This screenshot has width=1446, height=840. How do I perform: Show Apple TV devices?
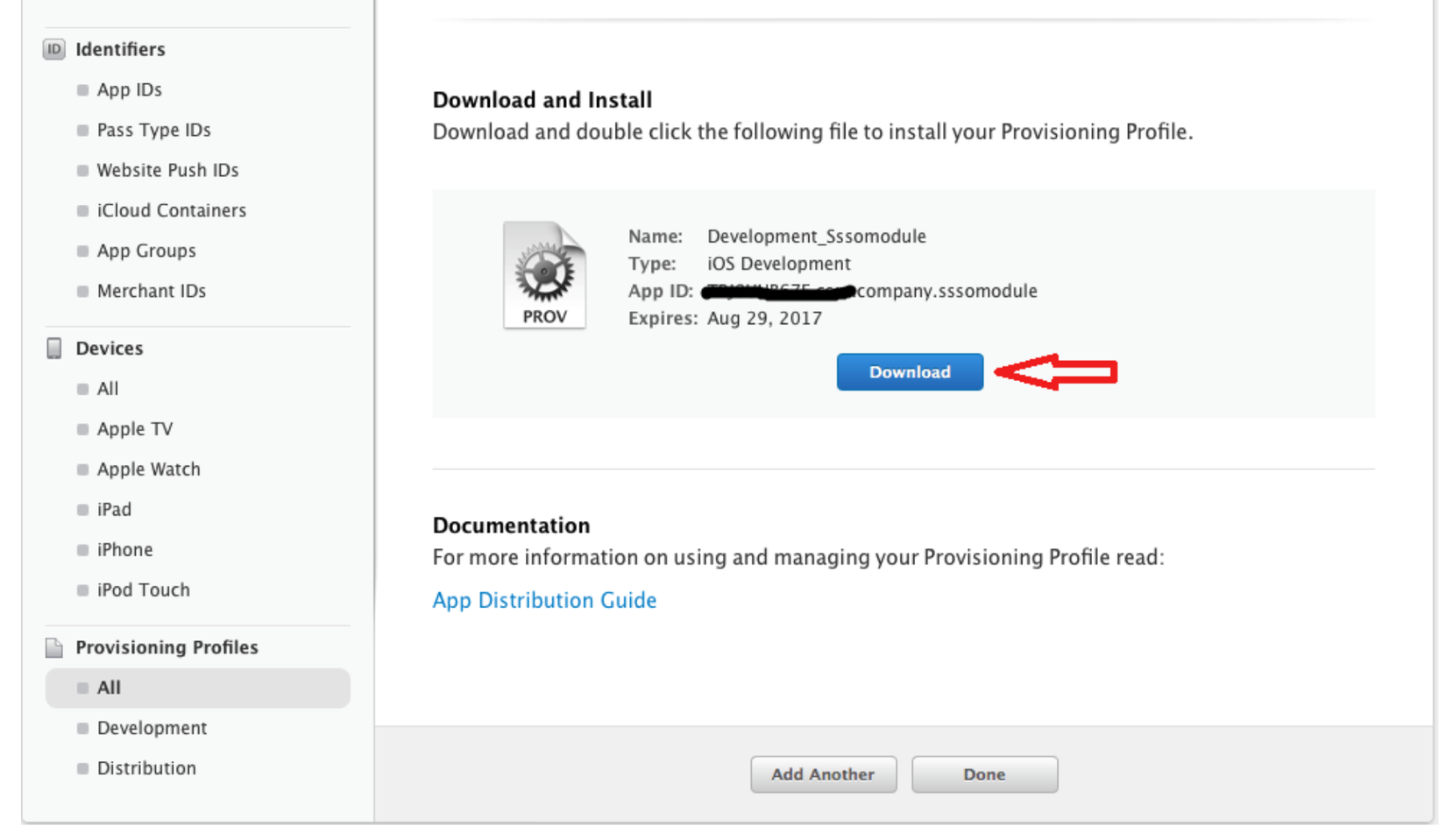pyautogui.click(x=135, y=429)
